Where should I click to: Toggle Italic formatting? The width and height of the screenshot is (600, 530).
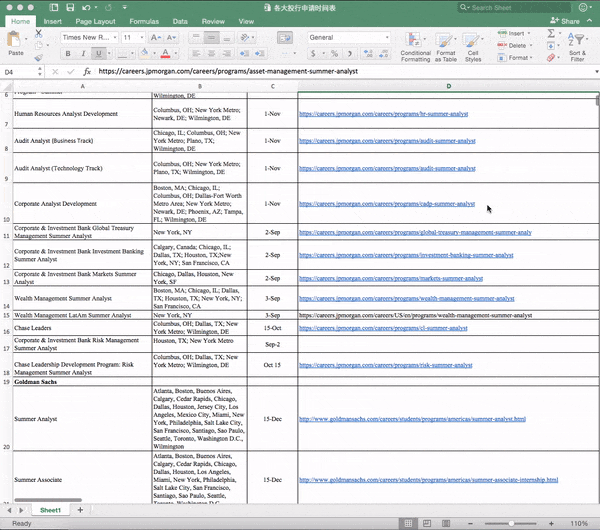(83, 54)
